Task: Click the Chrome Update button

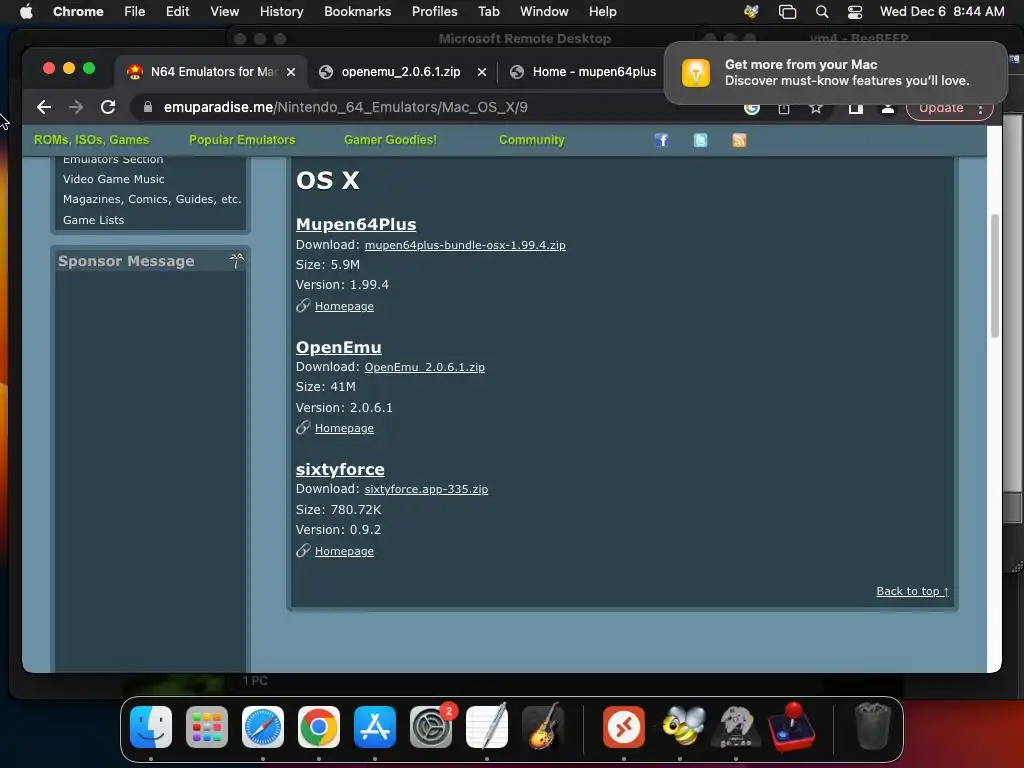Action: coord(940,108)
